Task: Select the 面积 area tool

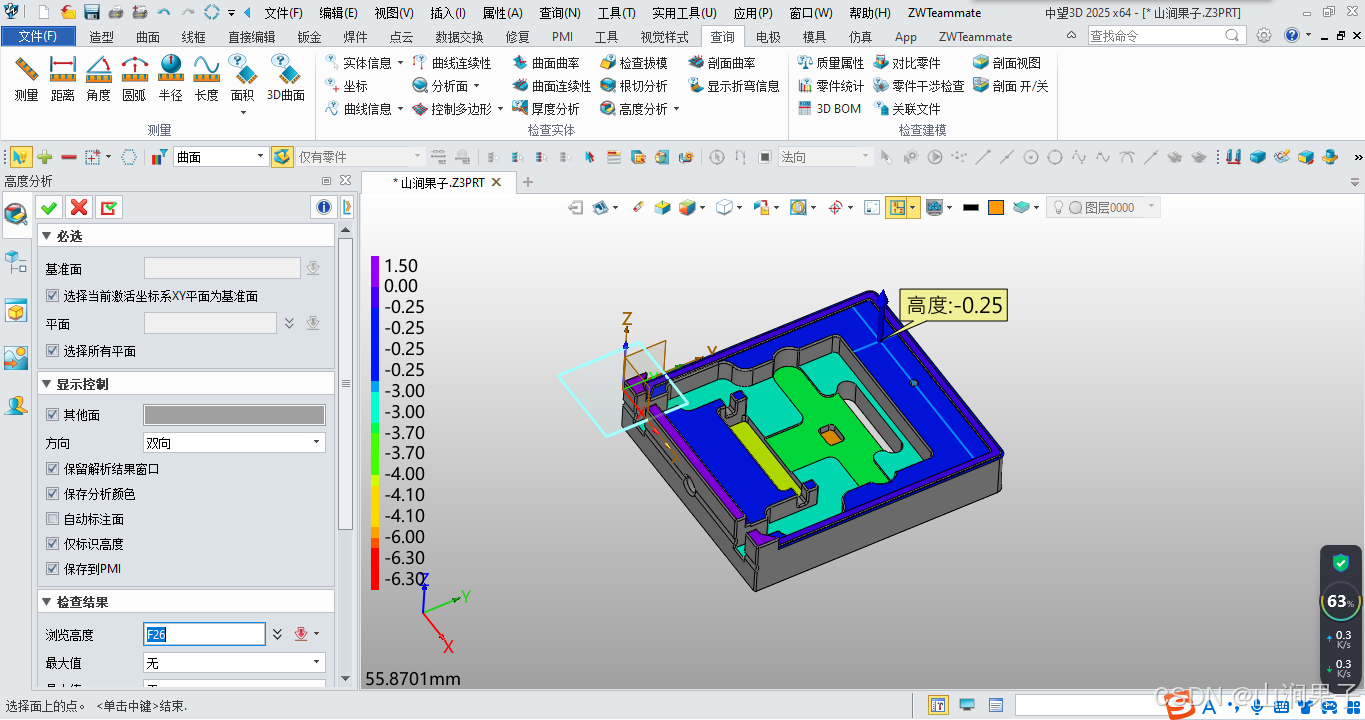Action: point(243,79)
